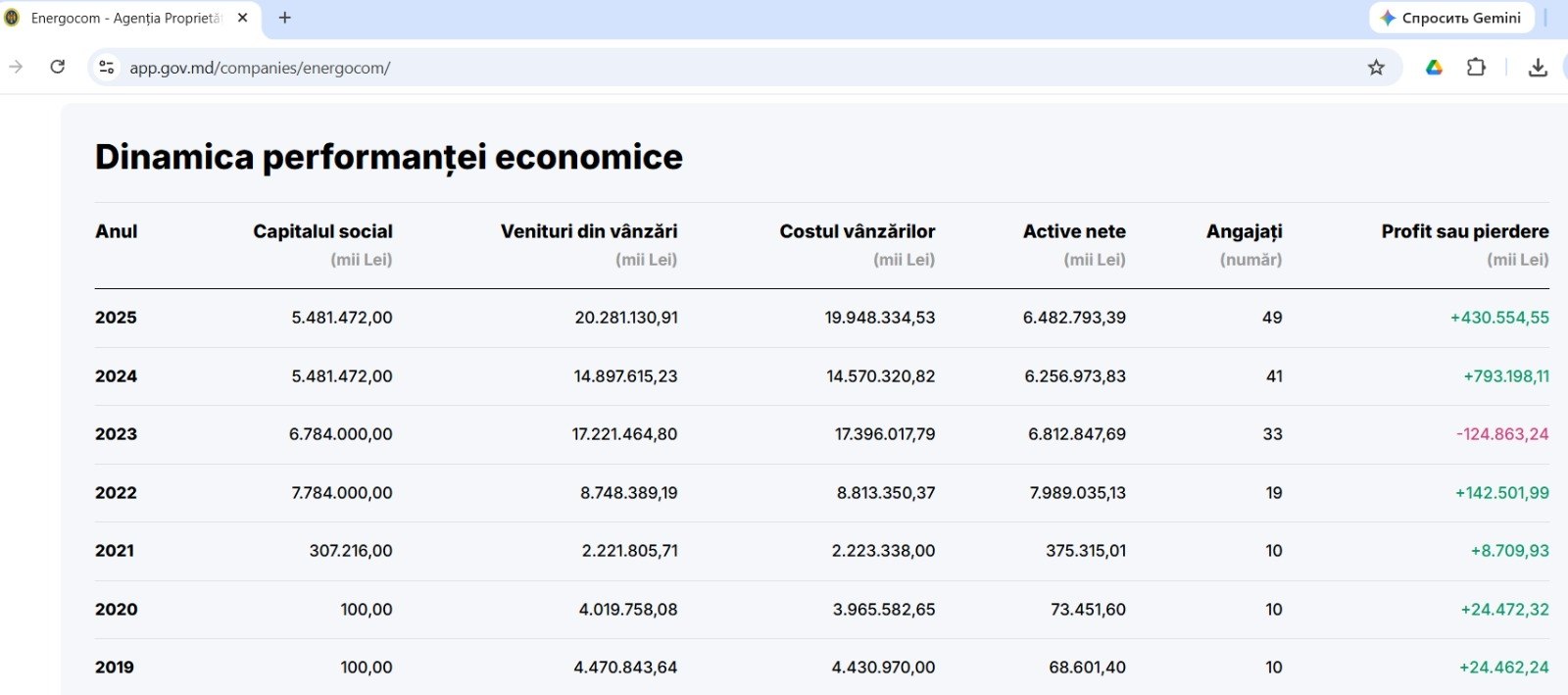
Task: Click the Energocom tab favicon
Action: (x=13, y=18)
